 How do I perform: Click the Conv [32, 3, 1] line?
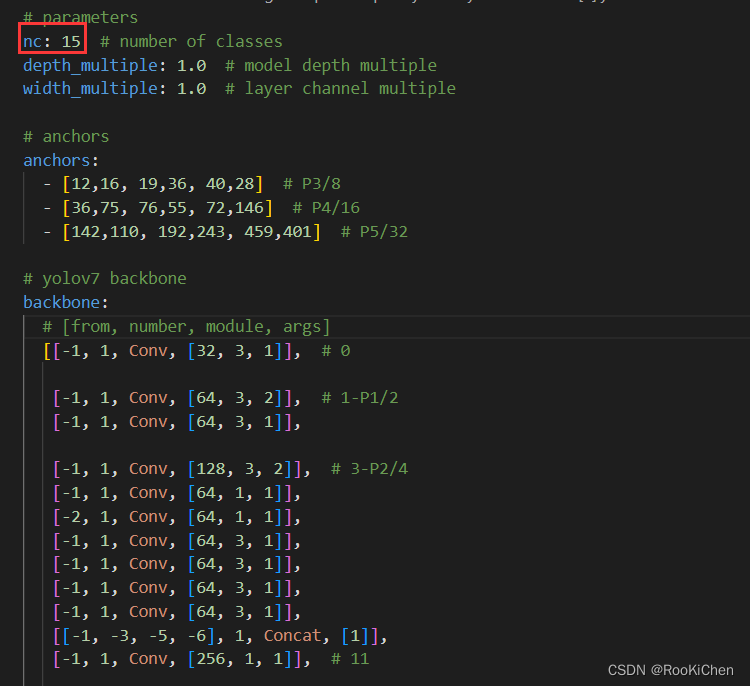(x=172, y=351)
